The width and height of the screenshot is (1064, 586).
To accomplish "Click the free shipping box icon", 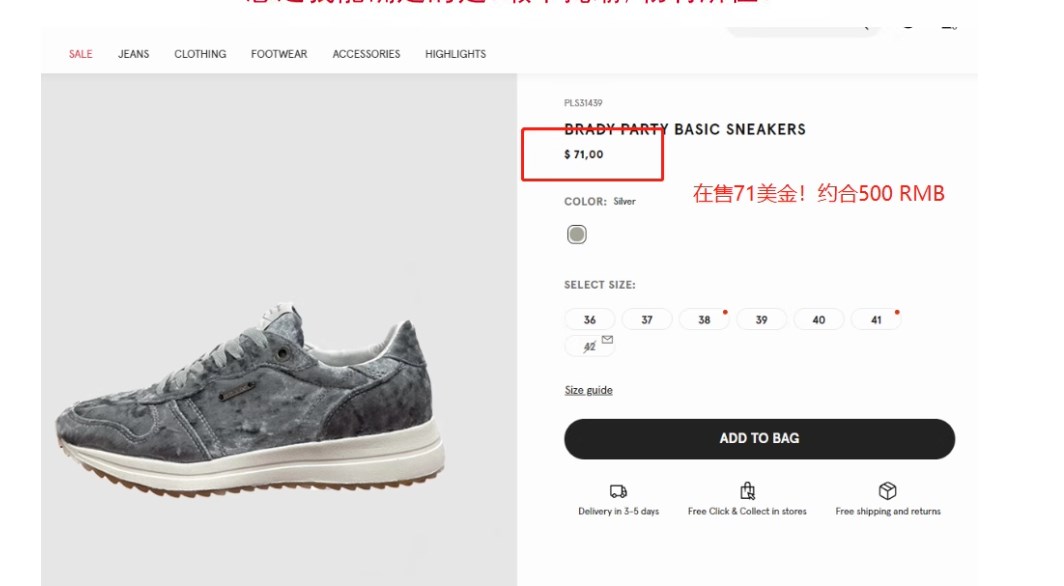I will 888,490.
